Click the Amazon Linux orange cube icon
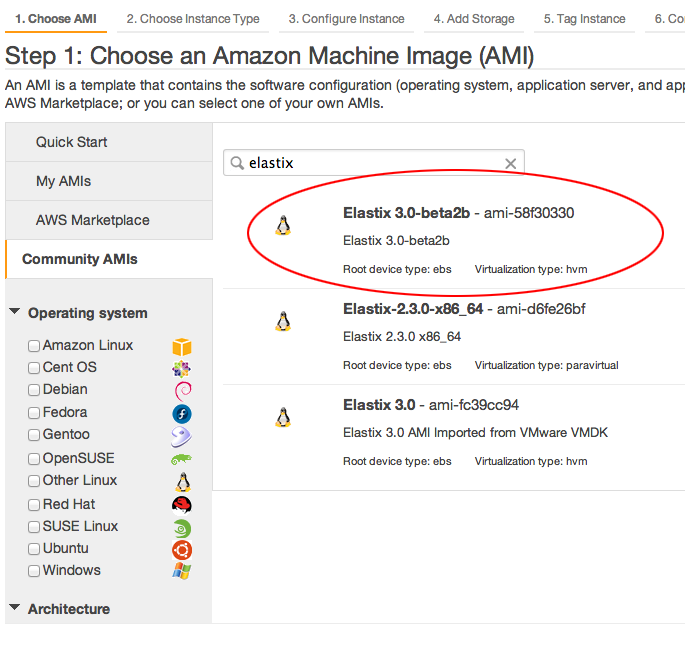685x645 pixels. click(x=182, y=347)
